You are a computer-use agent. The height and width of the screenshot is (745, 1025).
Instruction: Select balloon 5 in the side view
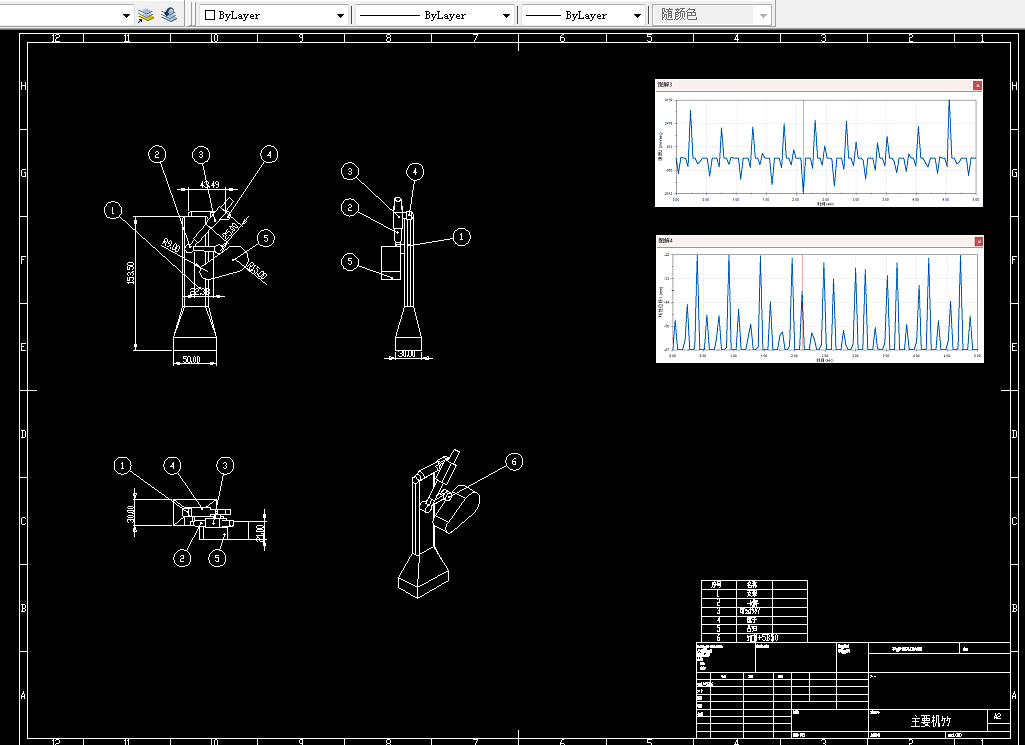click(350, 262)
